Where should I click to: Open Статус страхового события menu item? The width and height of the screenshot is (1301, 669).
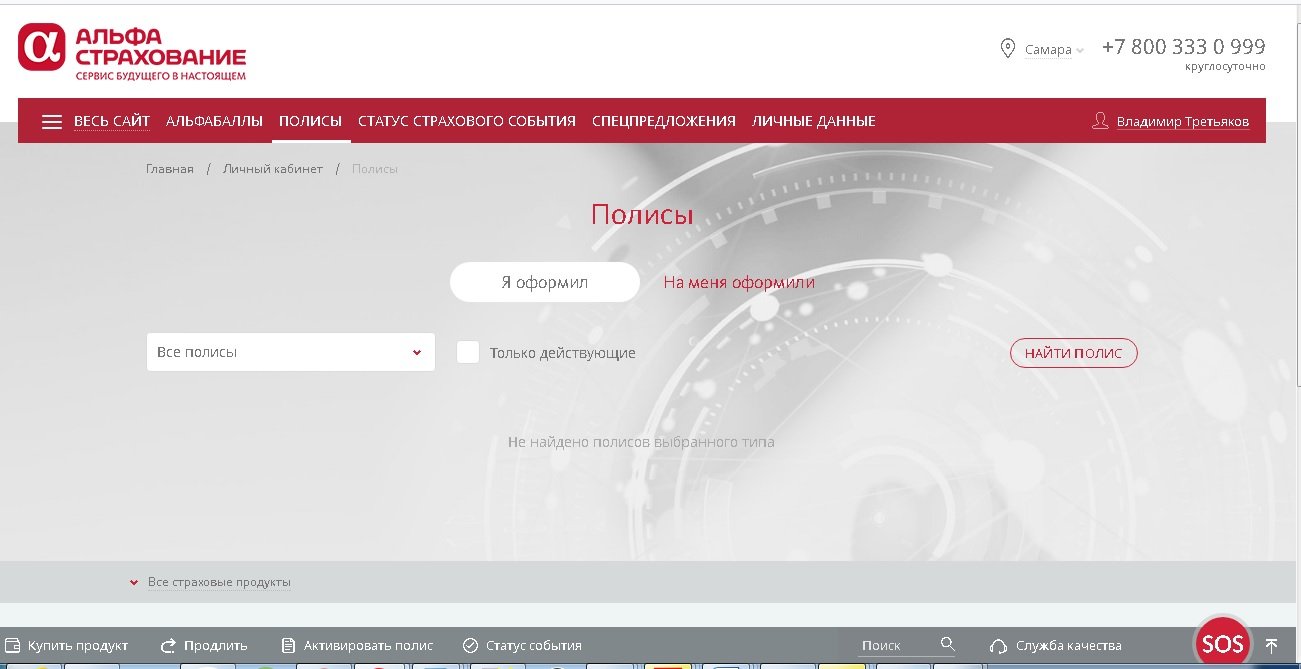tap(466, 121)
